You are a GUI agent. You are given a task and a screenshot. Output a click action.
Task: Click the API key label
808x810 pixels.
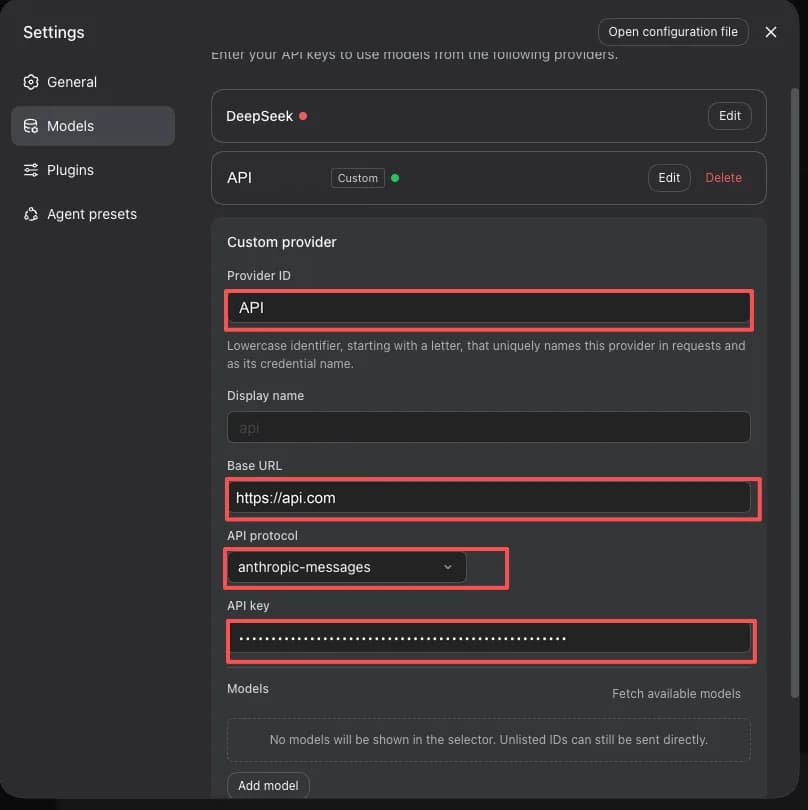click(x=248, y=605)
